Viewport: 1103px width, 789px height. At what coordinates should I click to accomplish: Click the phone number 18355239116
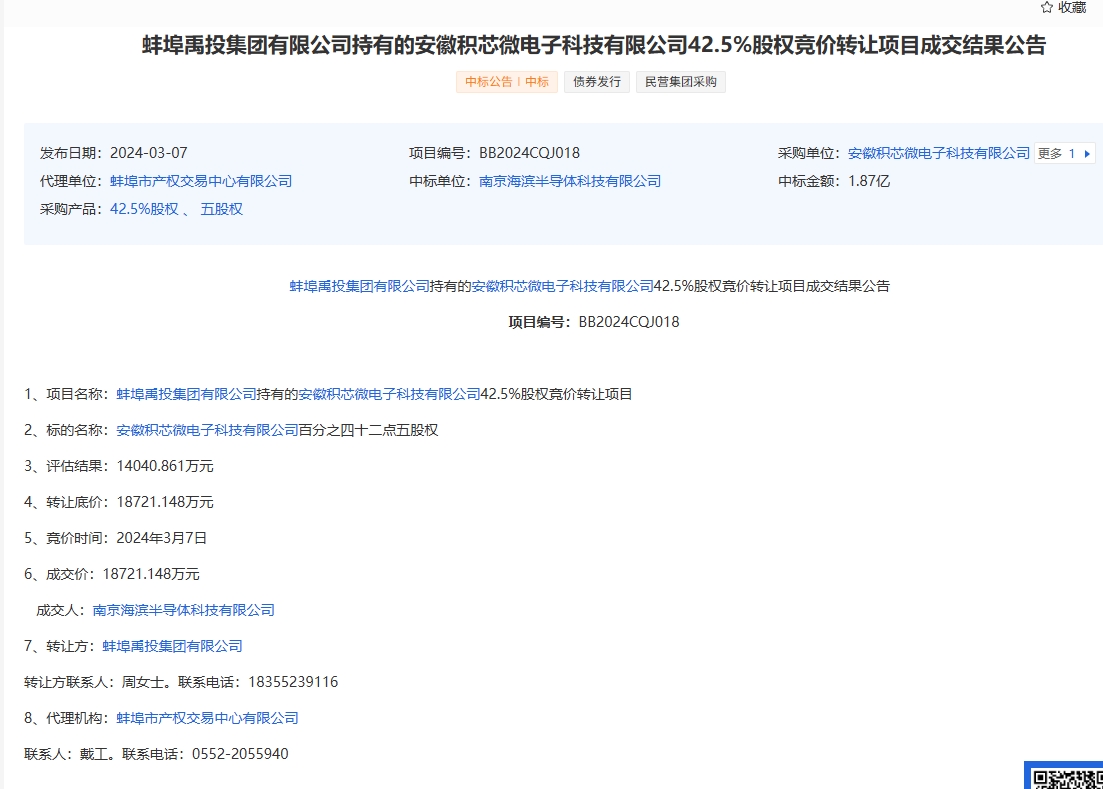pos(293,681)
